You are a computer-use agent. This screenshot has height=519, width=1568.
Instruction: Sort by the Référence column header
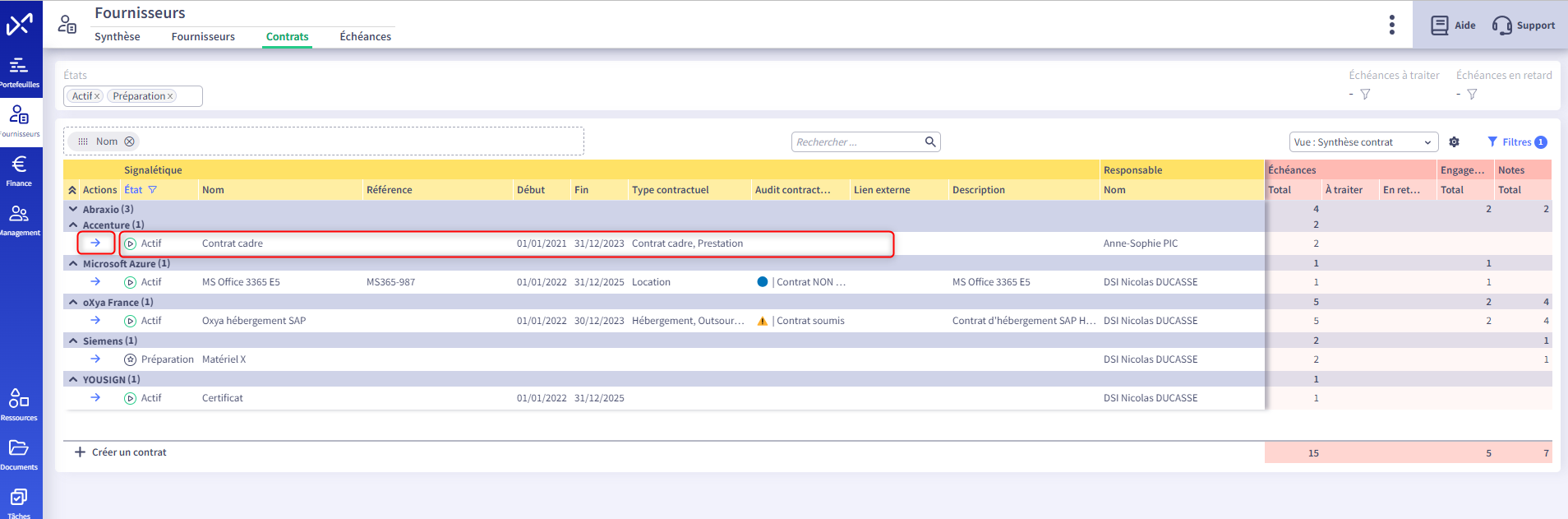(x=390, y=190)
